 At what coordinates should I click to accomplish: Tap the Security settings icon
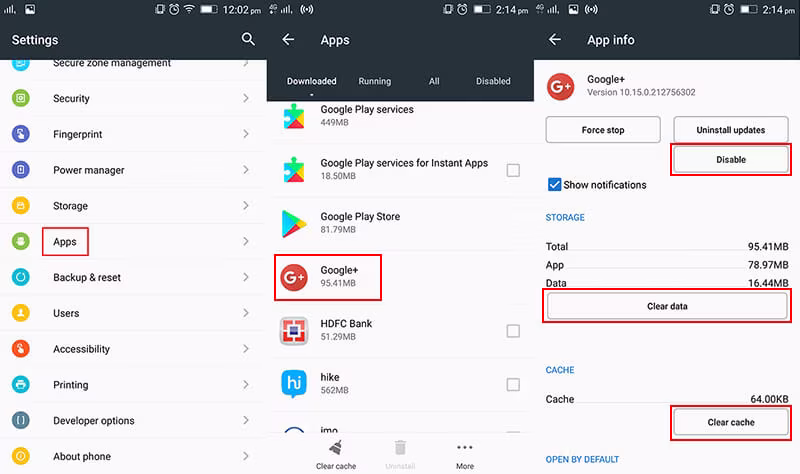pos(20,98)
